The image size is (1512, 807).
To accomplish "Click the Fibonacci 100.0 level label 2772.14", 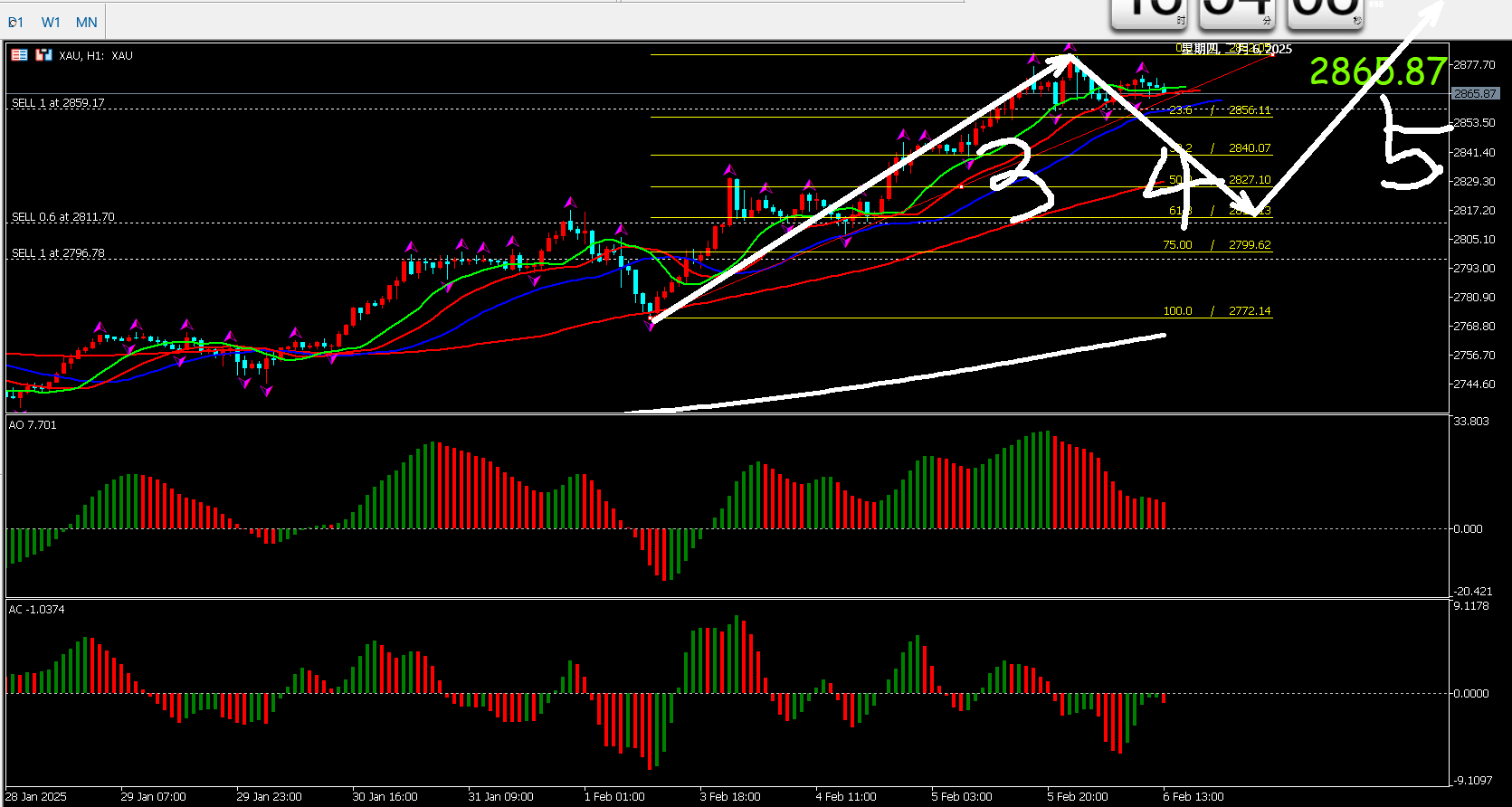I will [1249, 311].
